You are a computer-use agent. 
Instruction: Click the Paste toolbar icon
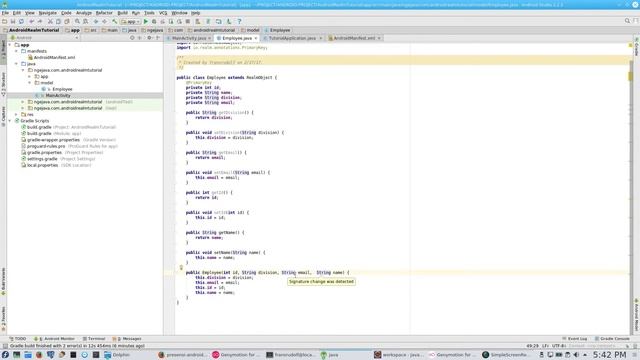[x=67, y=21]
